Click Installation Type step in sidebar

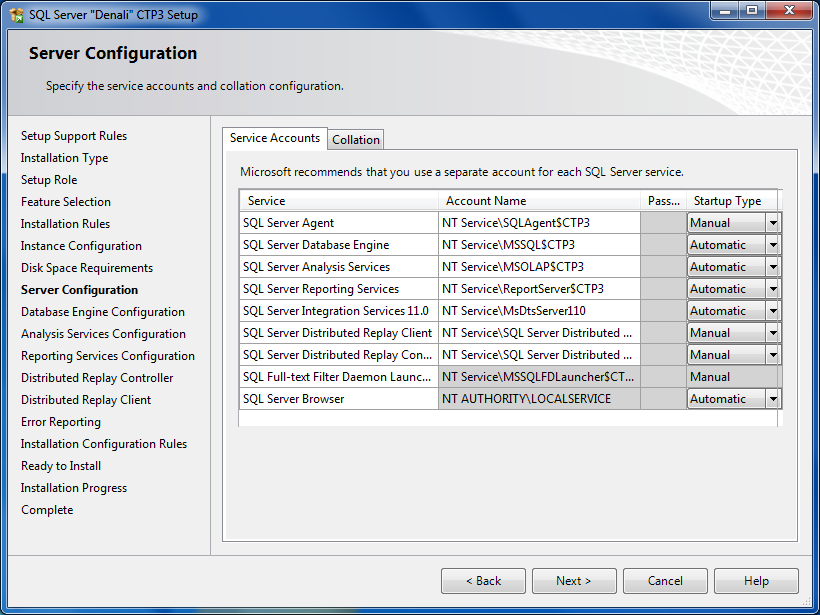[x=64, y=158]
